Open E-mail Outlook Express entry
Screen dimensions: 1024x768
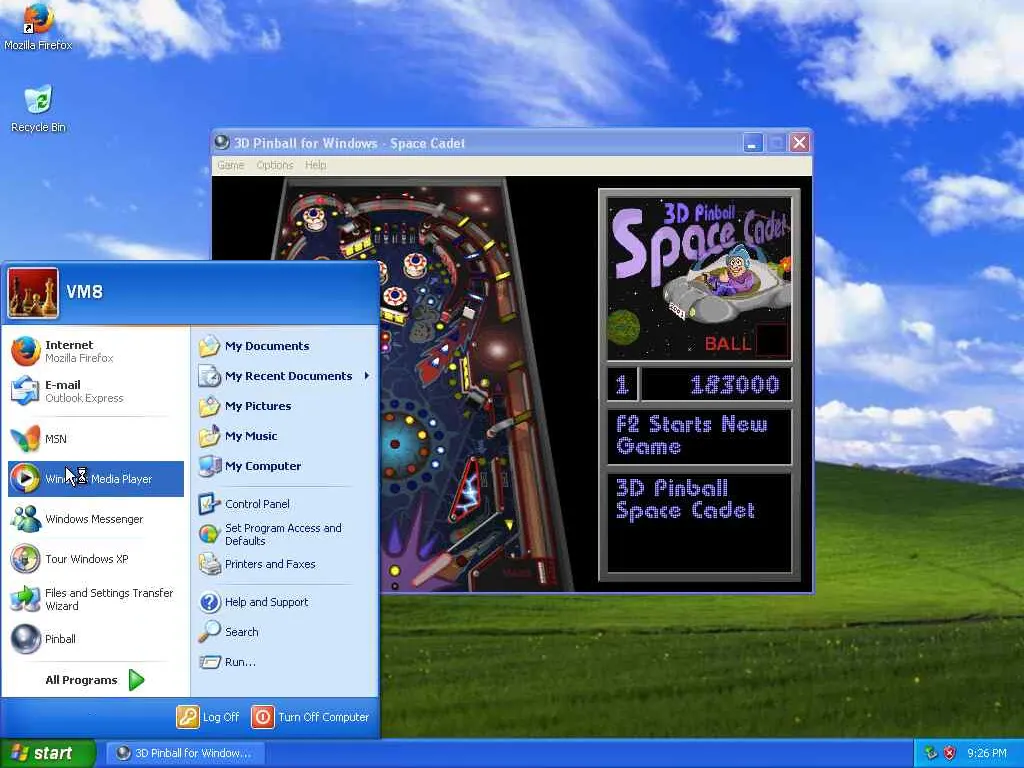click(96, 391)
